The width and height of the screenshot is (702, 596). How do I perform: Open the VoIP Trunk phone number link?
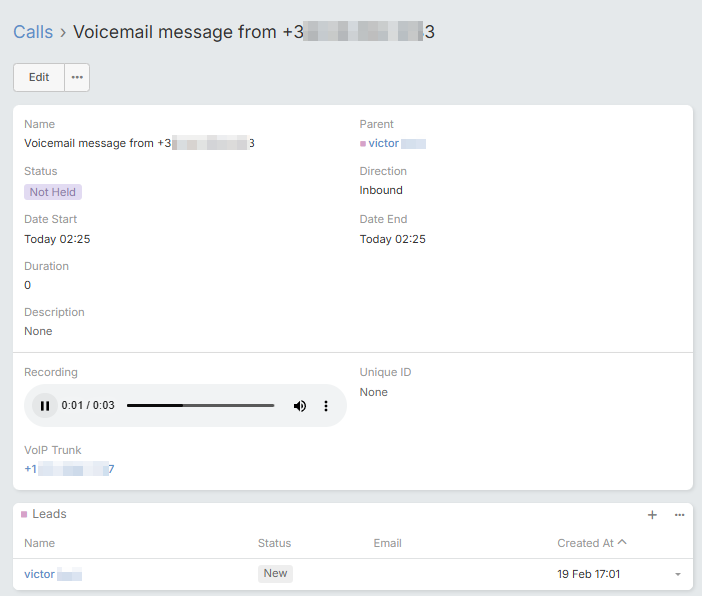(x=69, y=469)
